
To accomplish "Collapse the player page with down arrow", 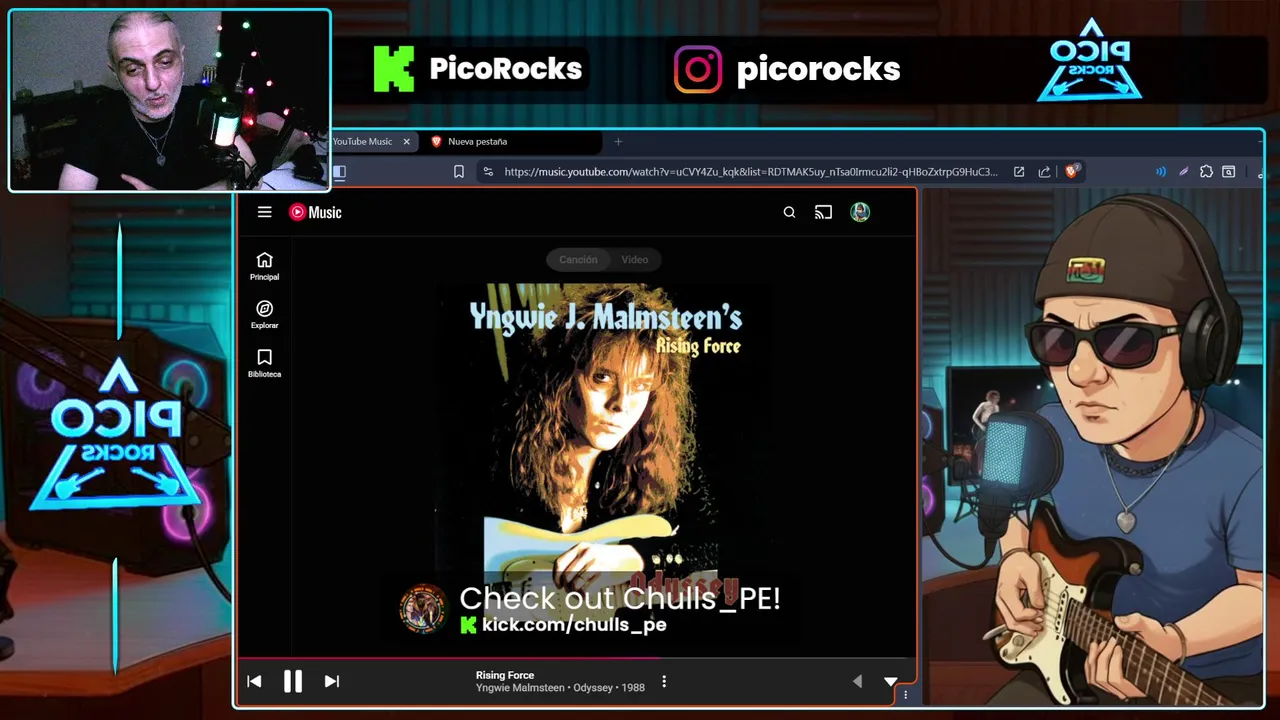I will [890, 681].
